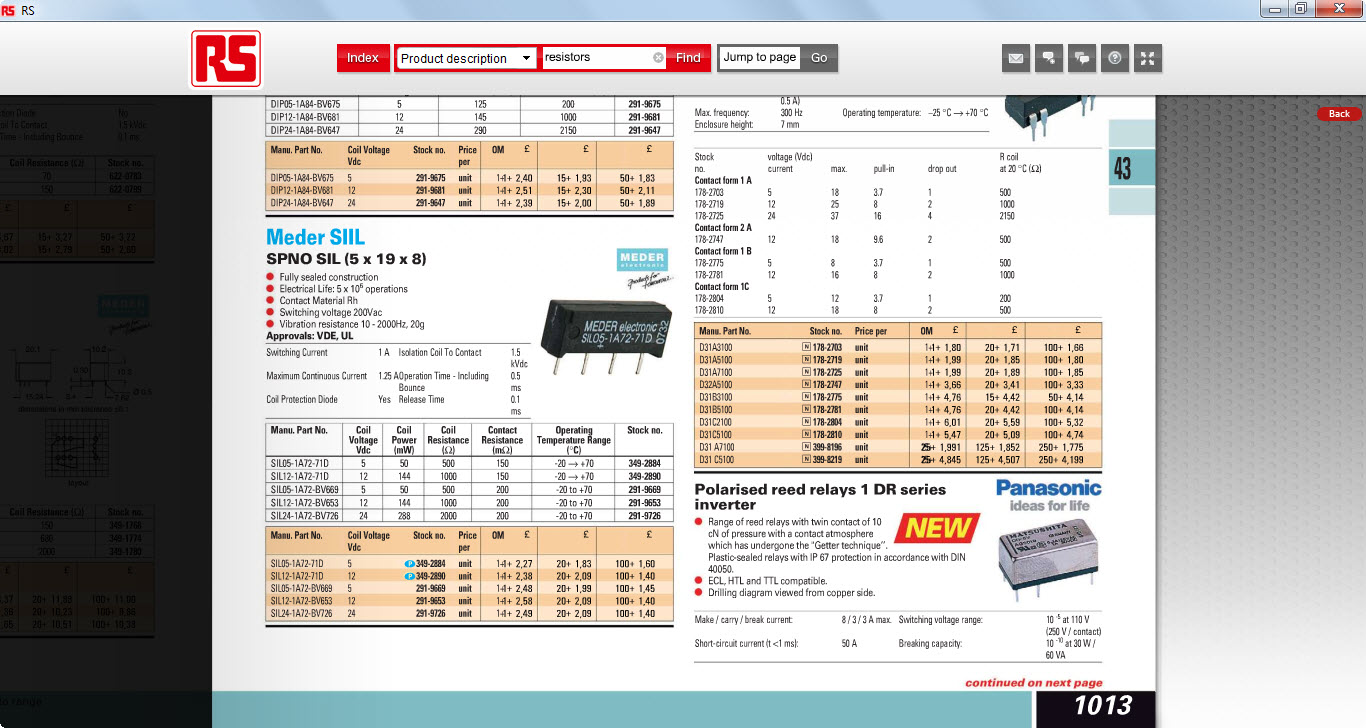Open help with the question mark icon
This screenshot has height=728, width=1366.
tap(1115, 58)
